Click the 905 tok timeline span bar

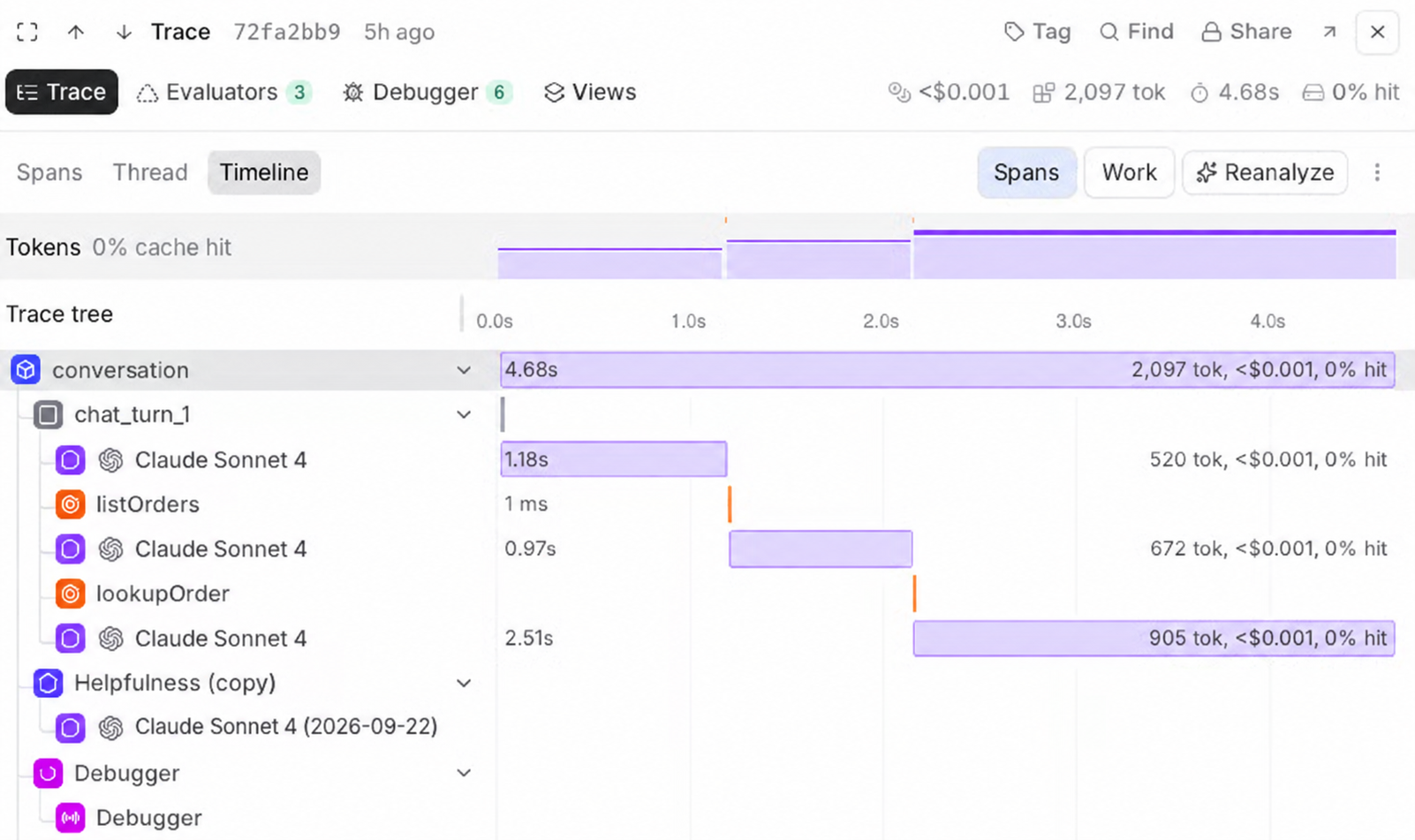point(1154,638)
